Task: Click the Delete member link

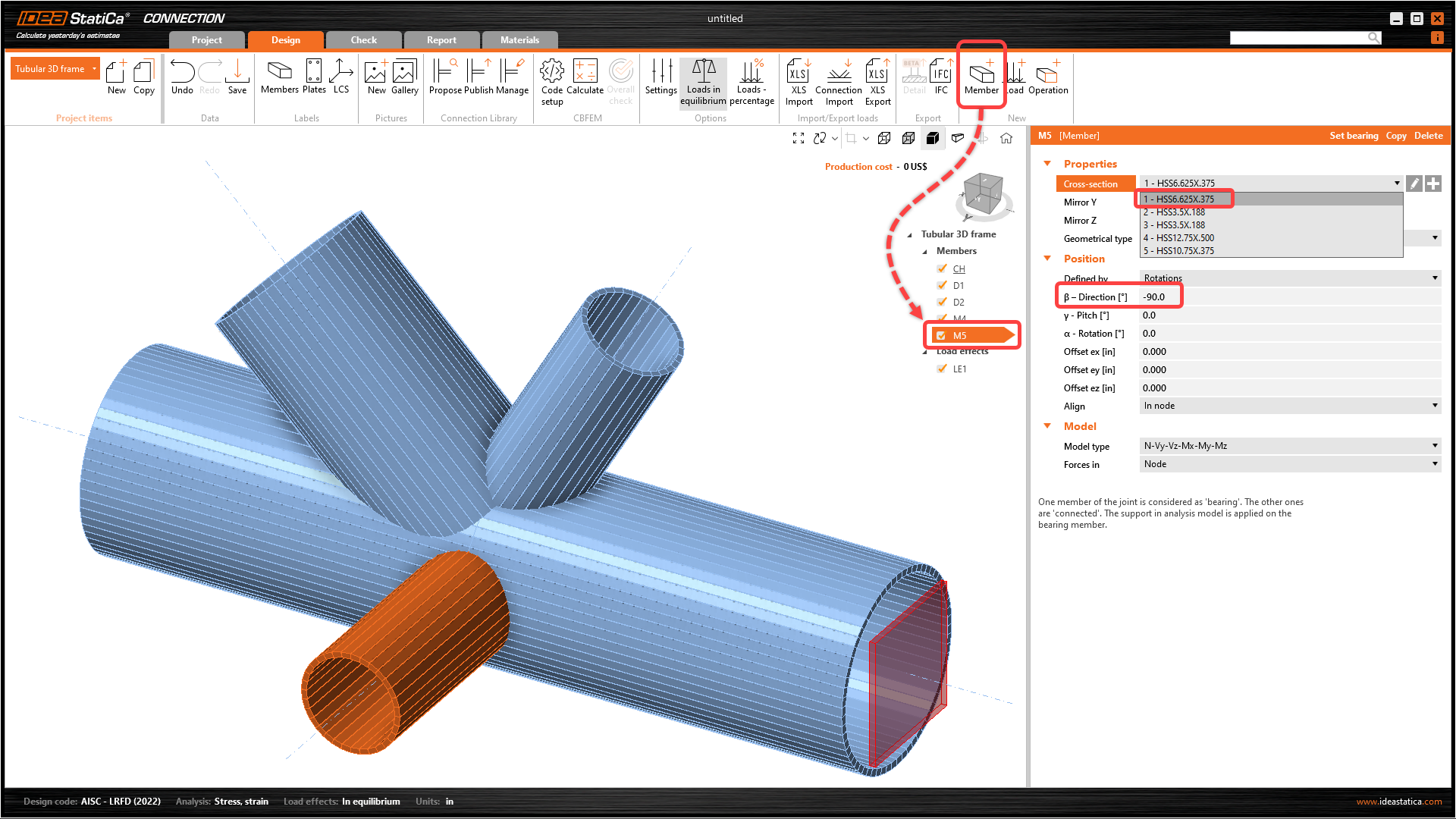Action: point(1428,136)
